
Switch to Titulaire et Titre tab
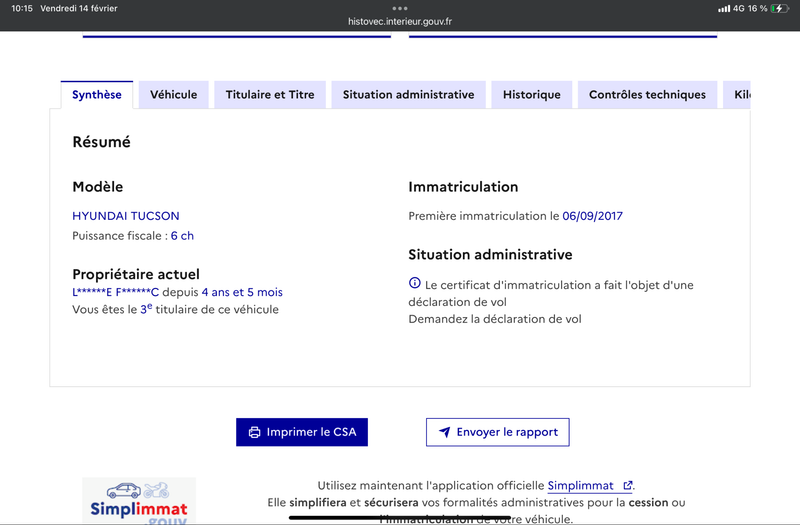pos(270,95)
